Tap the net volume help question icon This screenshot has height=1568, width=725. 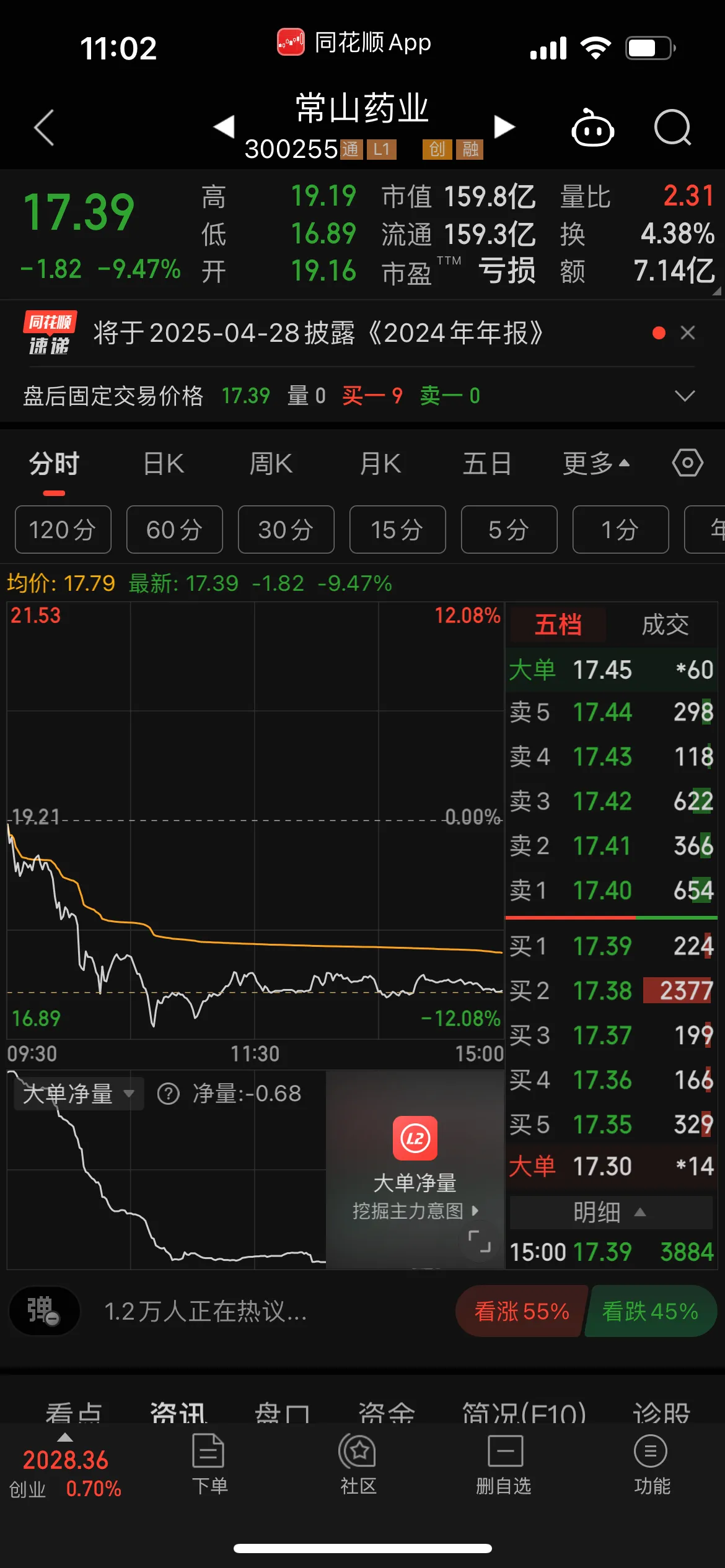(168, 1094)
